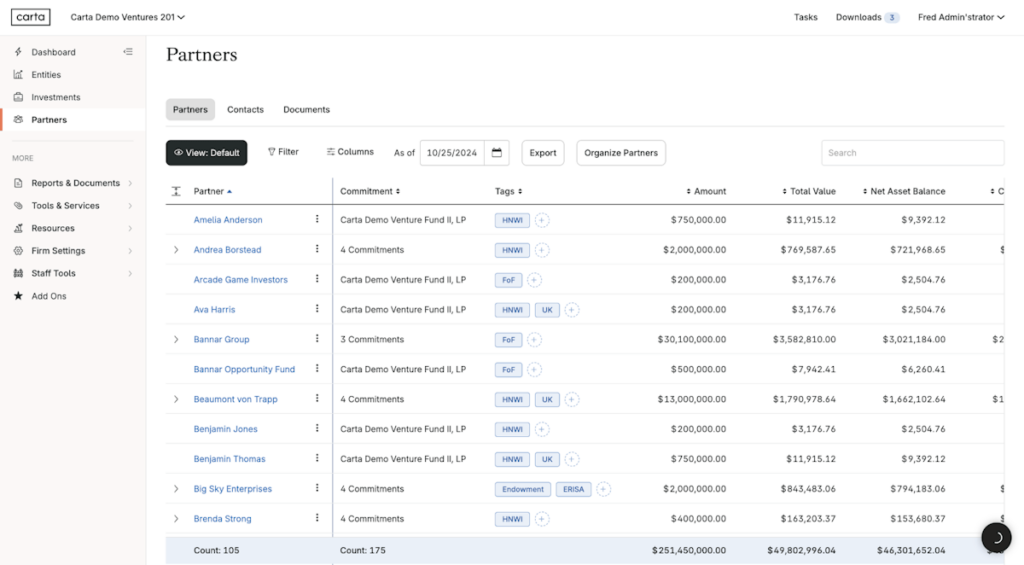1024x565 pixels.
Task: Open Investments in the sidebar
Action: (x=56, y=97)
